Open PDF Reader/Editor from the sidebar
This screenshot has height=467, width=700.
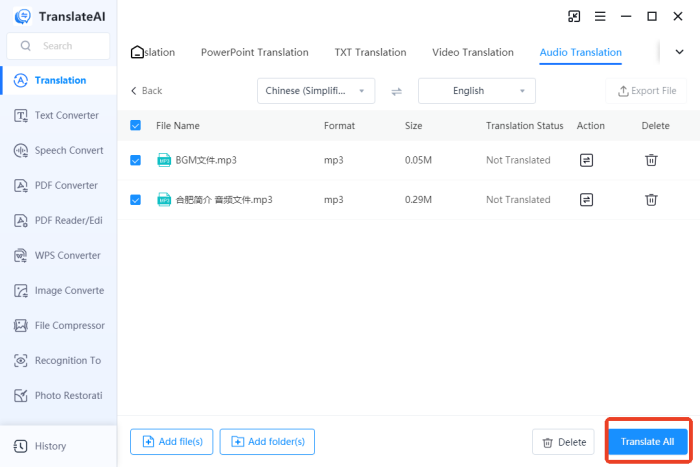(x=58, y=221)
